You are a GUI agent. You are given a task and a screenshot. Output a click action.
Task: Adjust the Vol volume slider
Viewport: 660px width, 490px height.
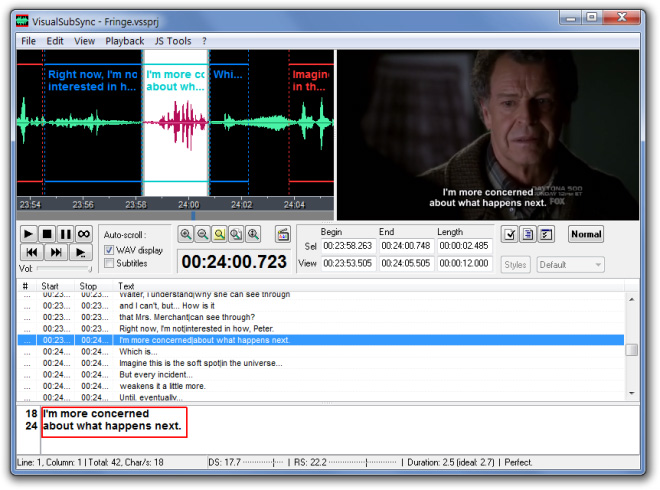[64, 268]
